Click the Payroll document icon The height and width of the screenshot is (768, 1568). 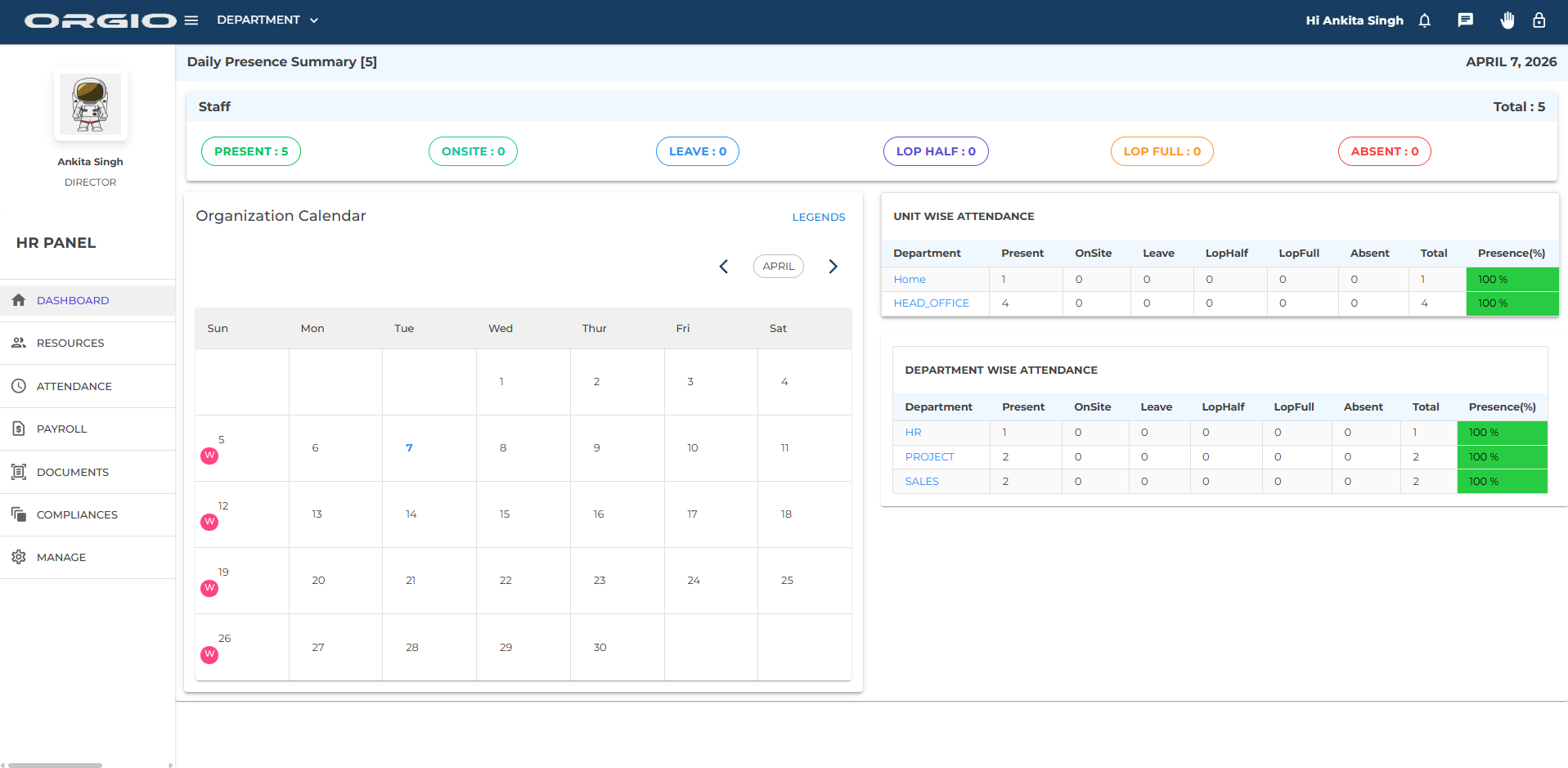[x=19, y=429]
